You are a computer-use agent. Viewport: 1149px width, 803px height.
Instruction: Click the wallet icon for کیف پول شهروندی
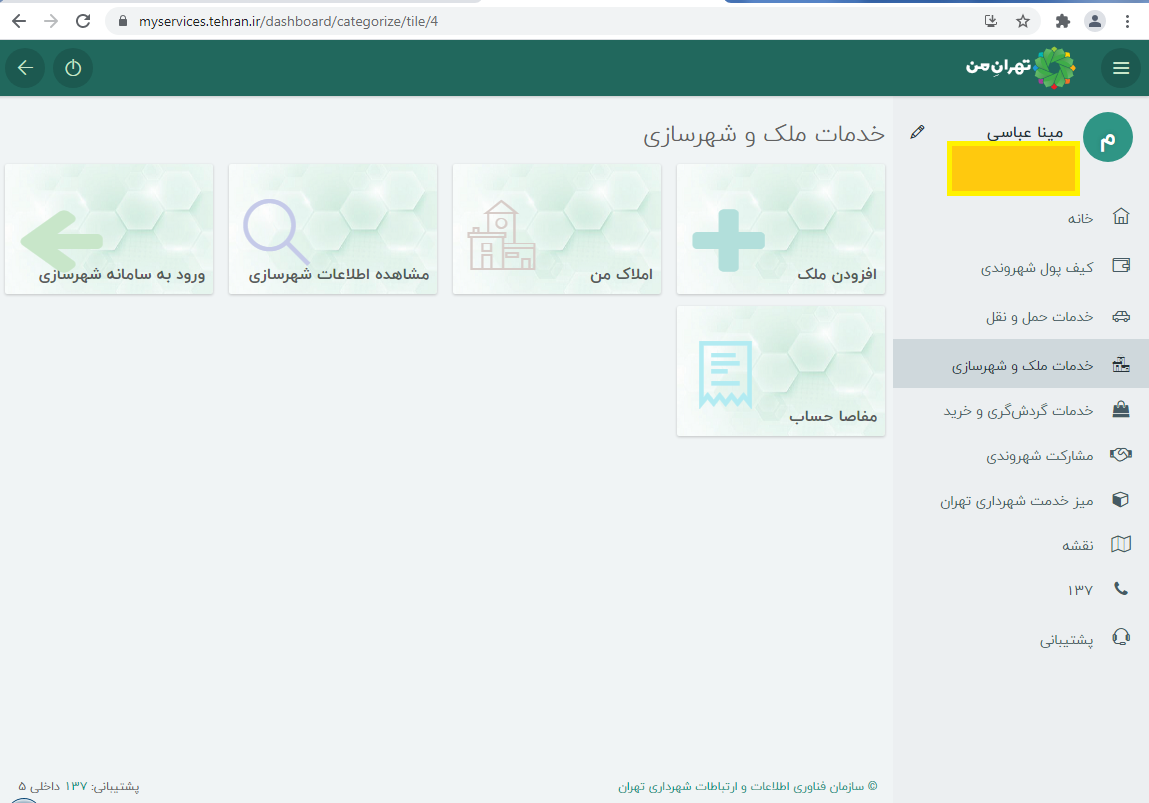point(1121,267)
